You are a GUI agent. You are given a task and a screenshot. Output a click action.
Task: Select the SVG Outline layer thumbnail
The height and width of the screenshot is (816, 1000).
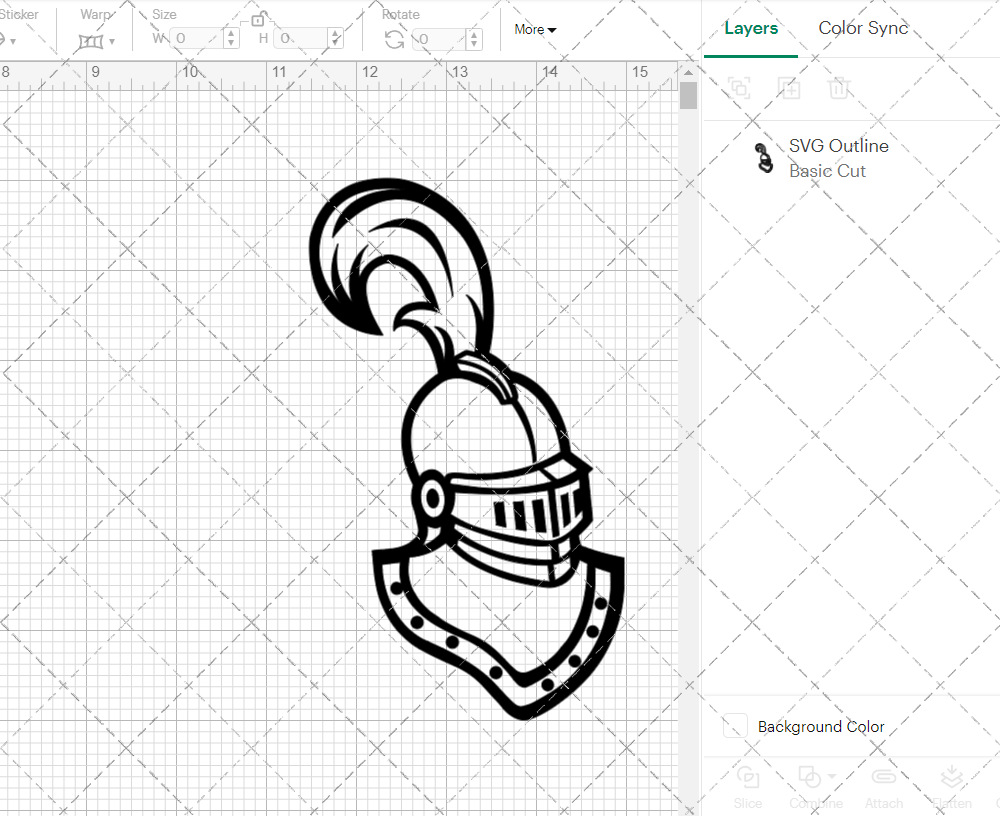(763, 158)
